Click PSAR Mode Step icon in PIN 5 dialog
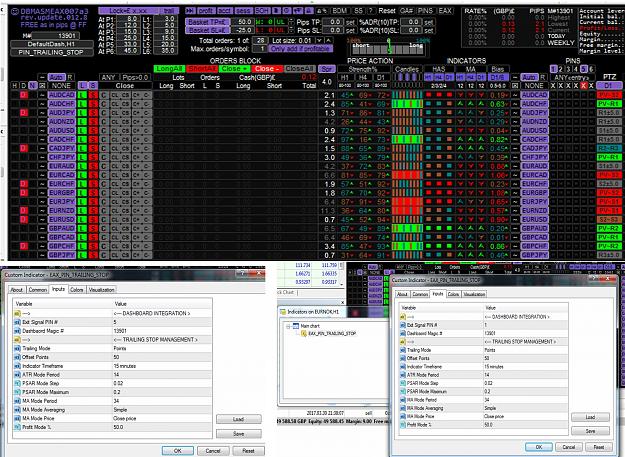Screen dimensions: 625x457 [17, 383]
